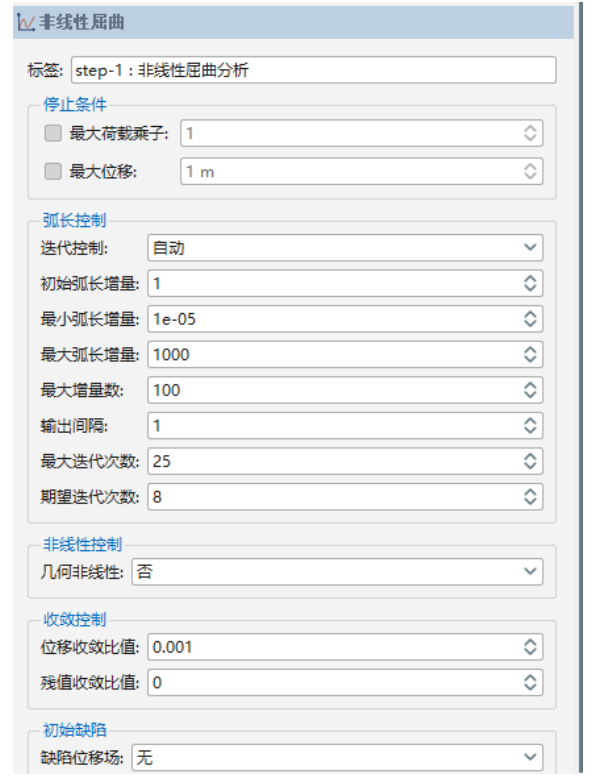Click the 最大弧长增量 spinner arrows
Image resolution: width=602 pixels, height=784 pixels.
[530, 354]
